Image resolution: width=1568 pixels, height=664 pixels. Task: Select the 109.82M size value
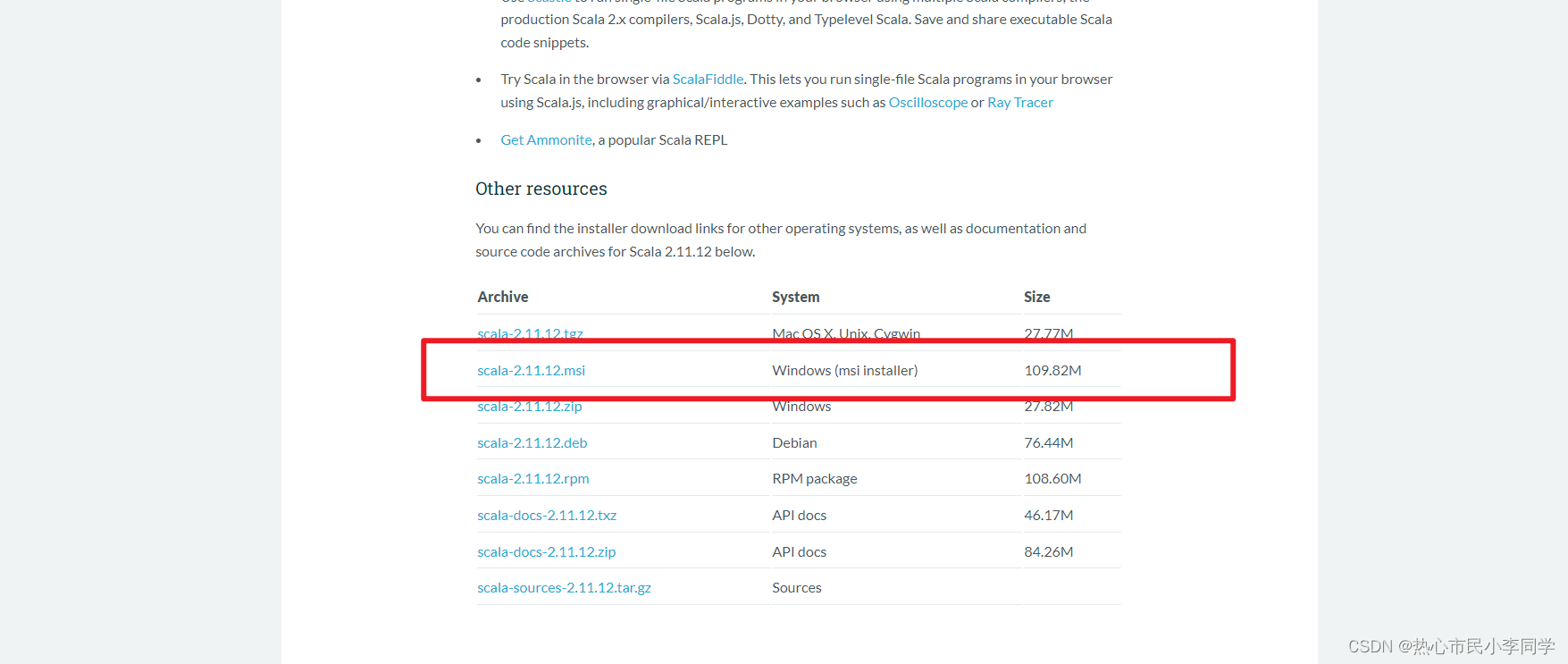1052,370
